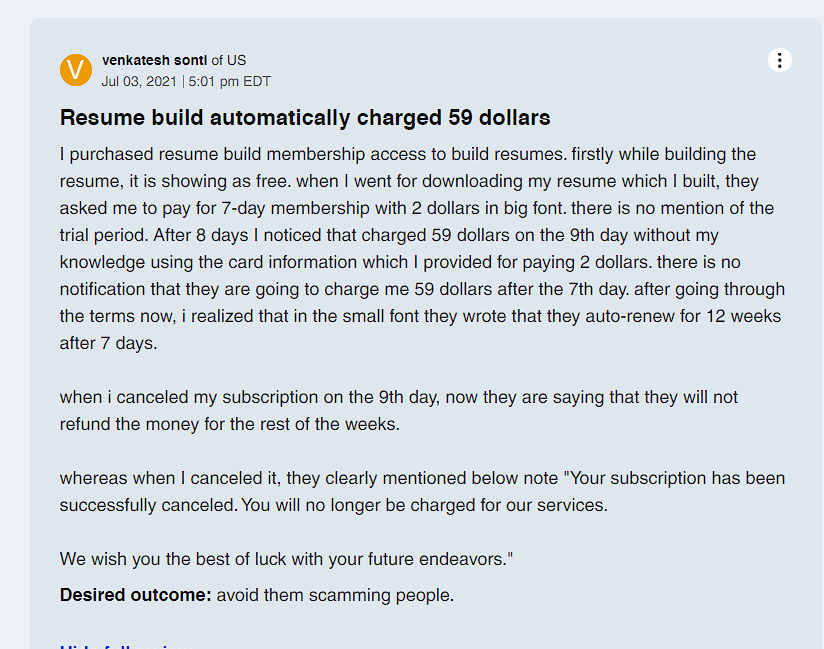Click the orange V avatar icon
824x649 pixels.
click(x=76, y=70)
